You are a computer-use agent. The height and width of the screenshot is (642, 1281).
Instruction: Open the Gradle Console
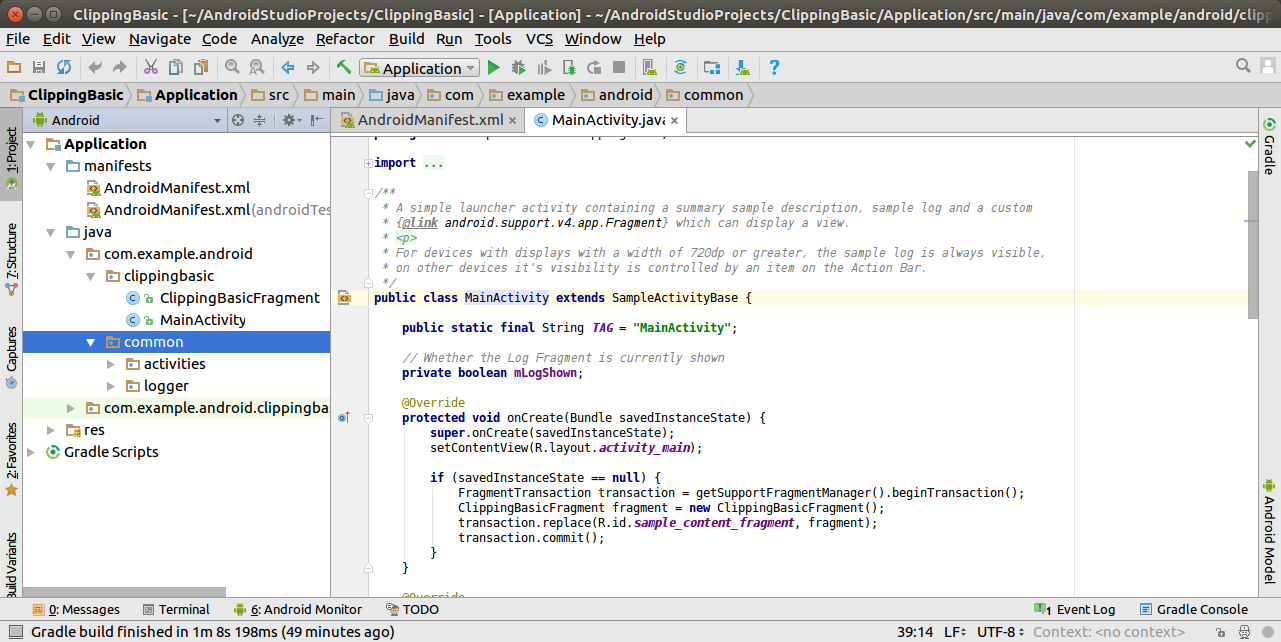[1193, 609]
